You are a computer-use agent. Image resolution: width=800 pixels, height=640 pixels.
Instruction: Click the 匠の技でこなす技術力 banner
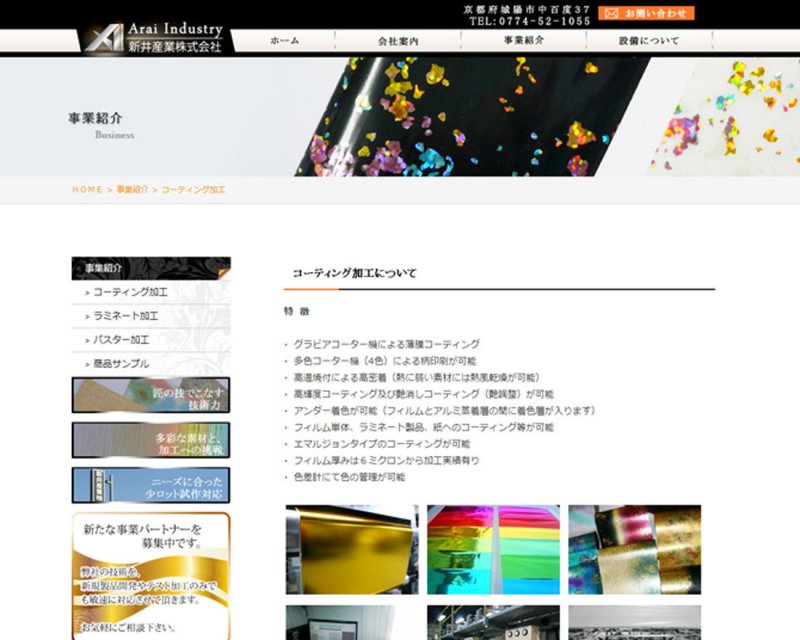[151, 395]
